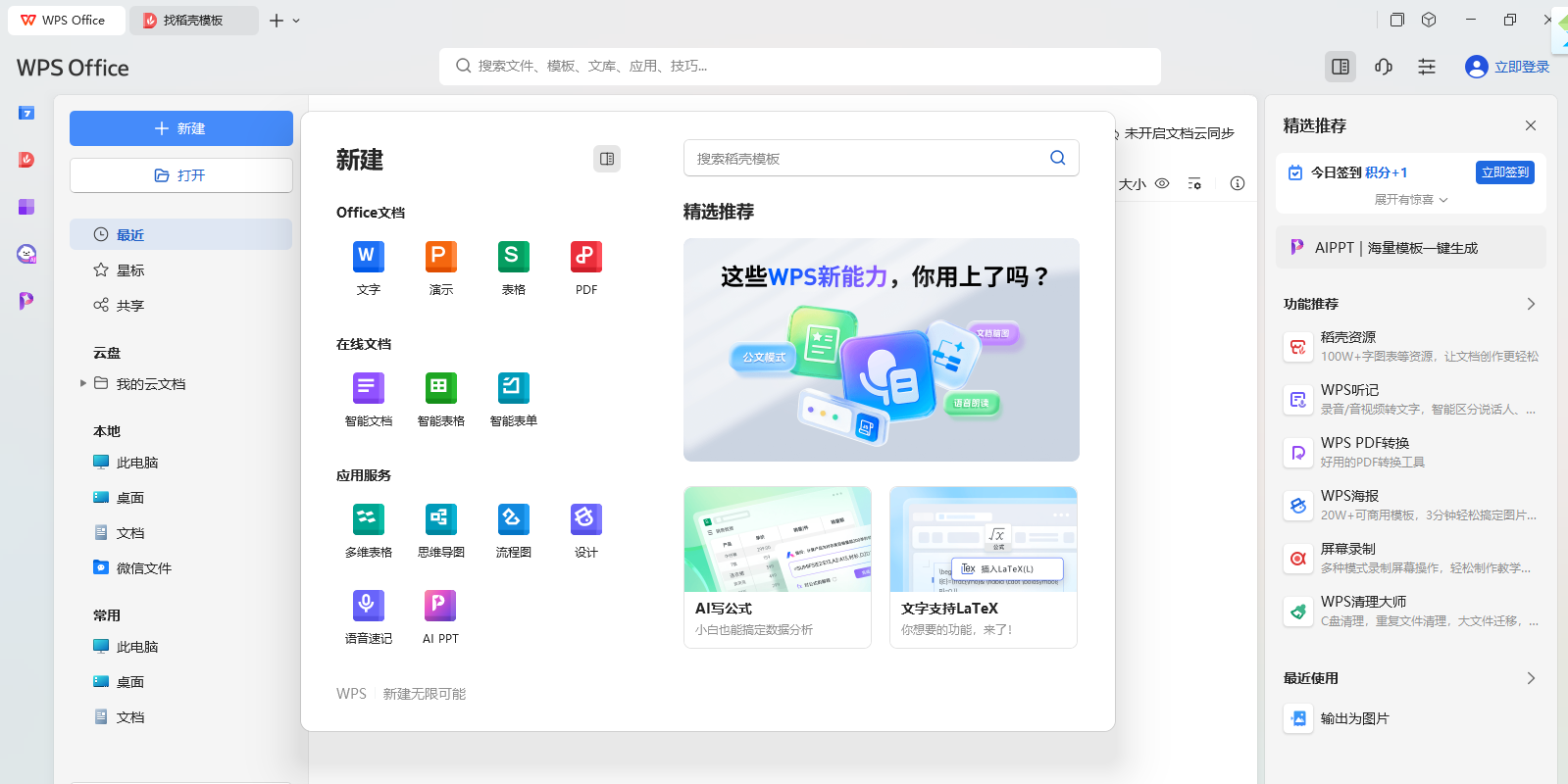Click the blue 新建 button
This screenshot has width=1568, height=784.
point(180,128)
